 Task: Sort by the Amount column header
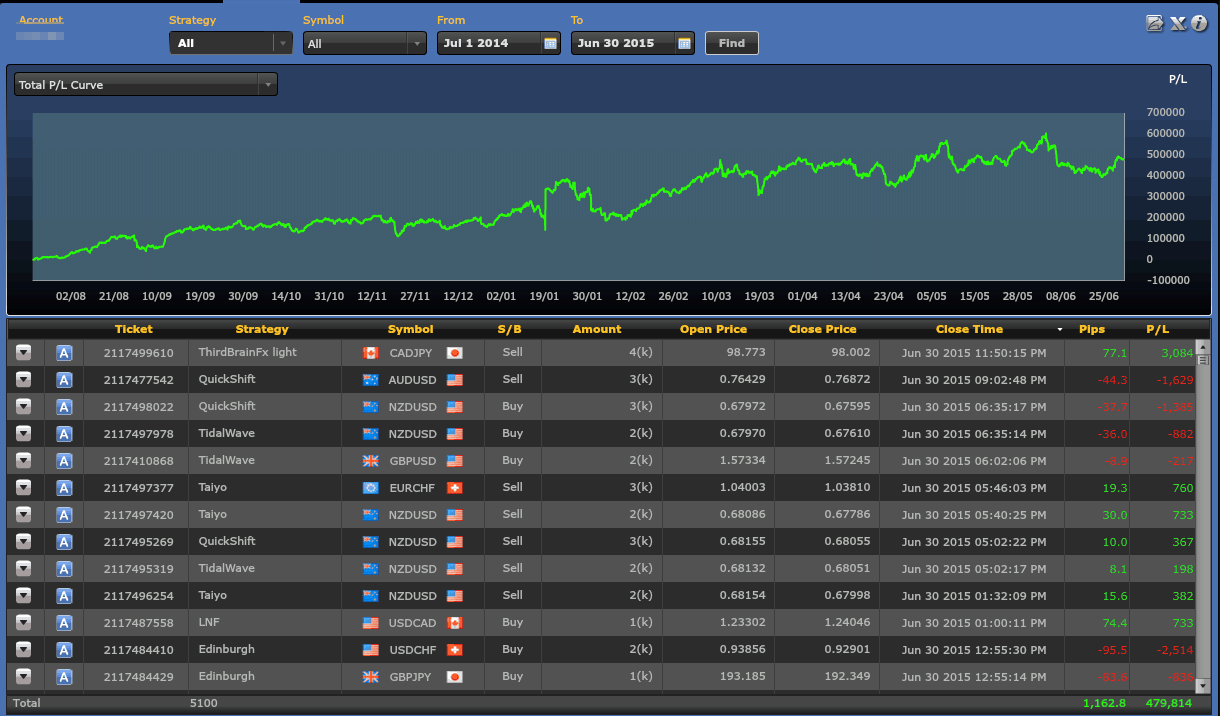click(597, 329)
